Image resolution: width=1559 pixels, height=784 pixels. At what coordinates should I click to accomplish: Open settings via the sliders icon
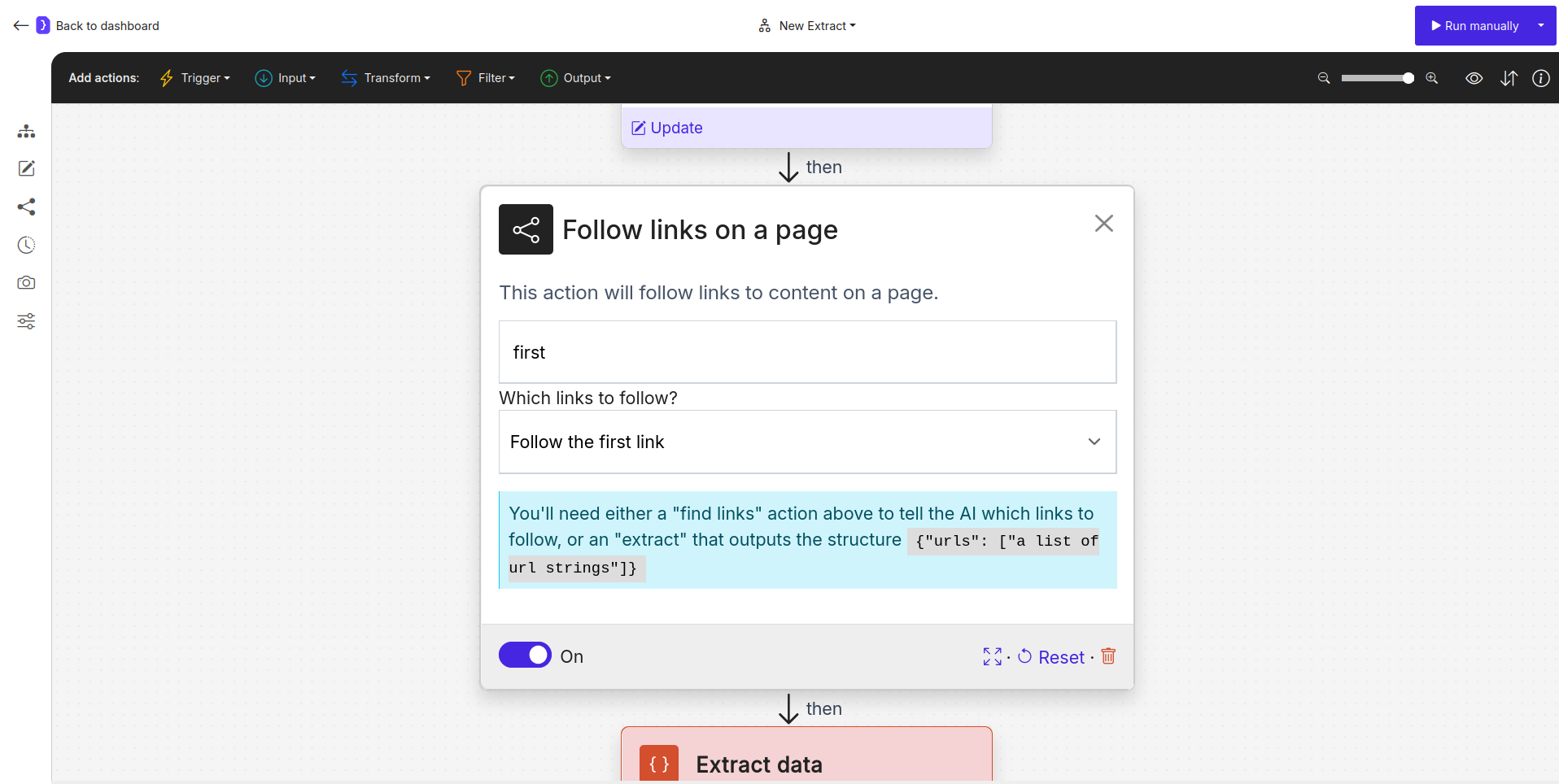[x=26, y=320]
